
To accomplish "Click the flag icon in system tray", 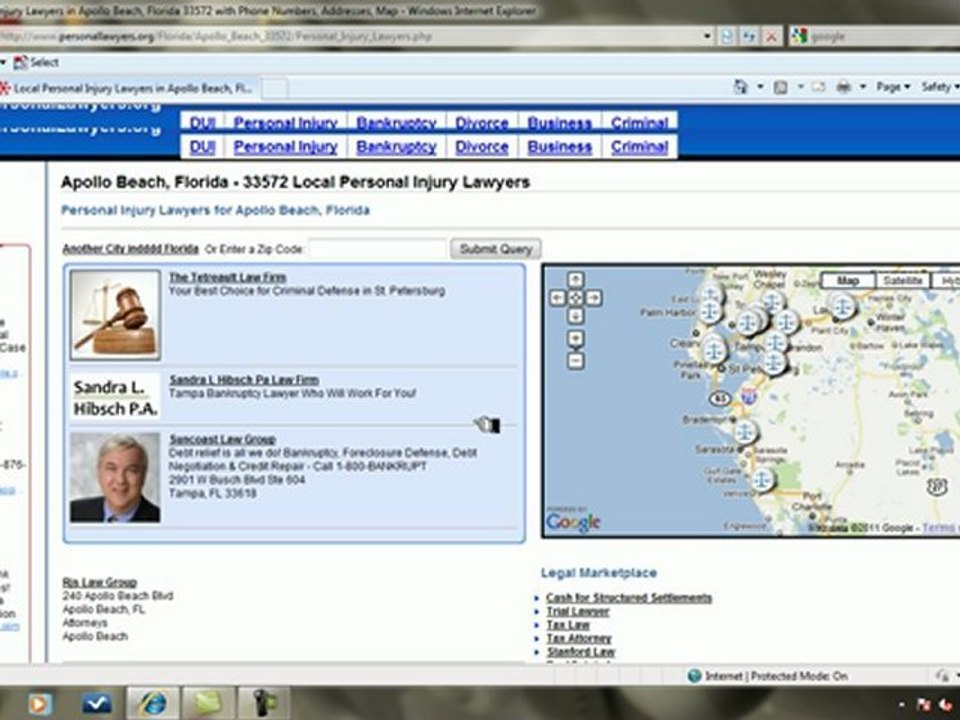I will (x=923, y=706).
